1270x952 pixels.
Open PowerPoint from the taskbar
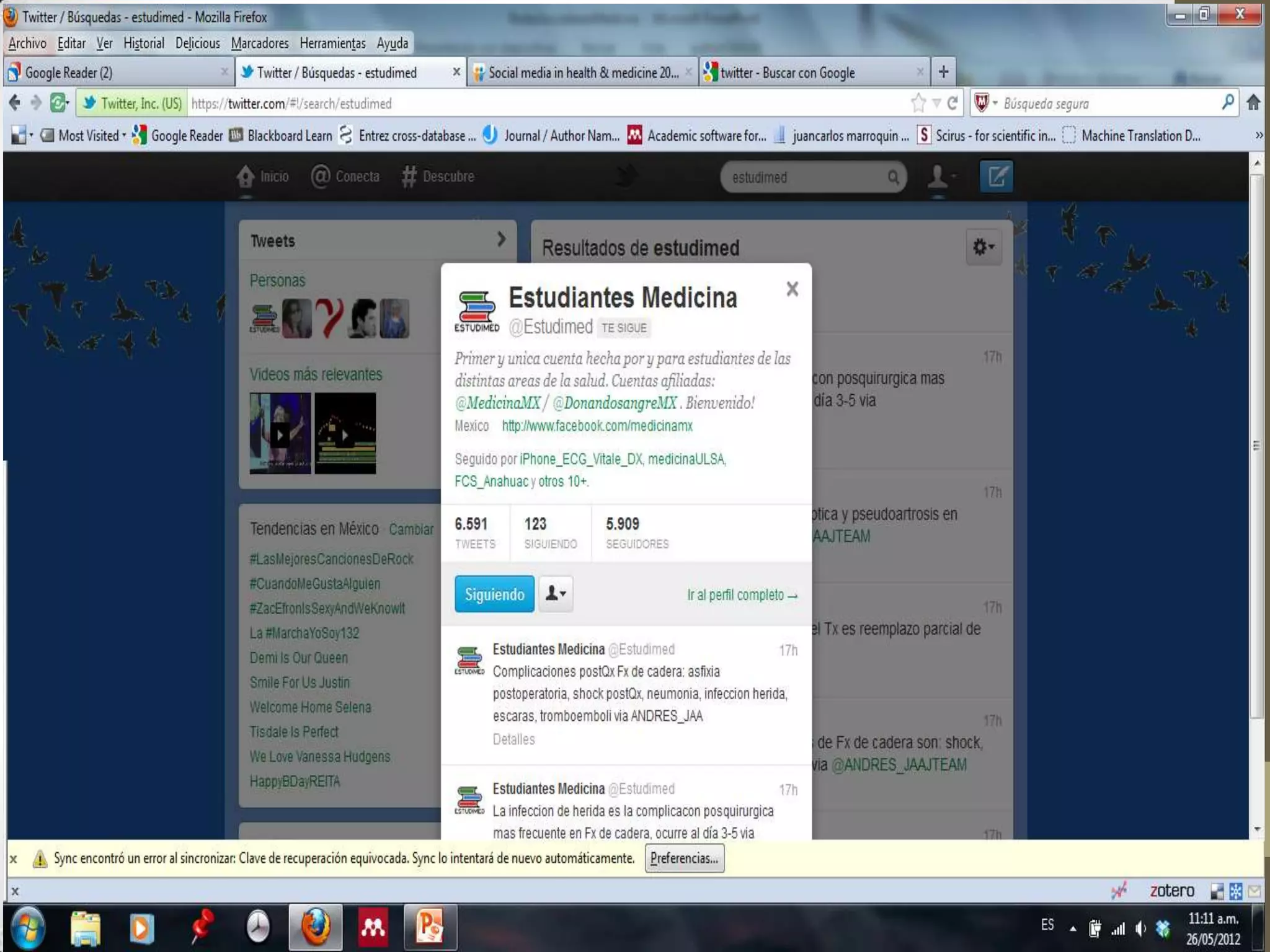(430, 927)
